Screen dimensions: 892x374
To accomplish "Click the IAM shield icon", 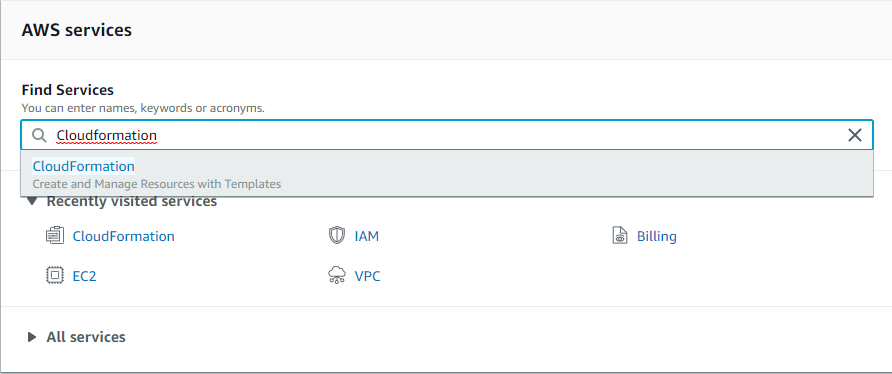I will [337, 236].
